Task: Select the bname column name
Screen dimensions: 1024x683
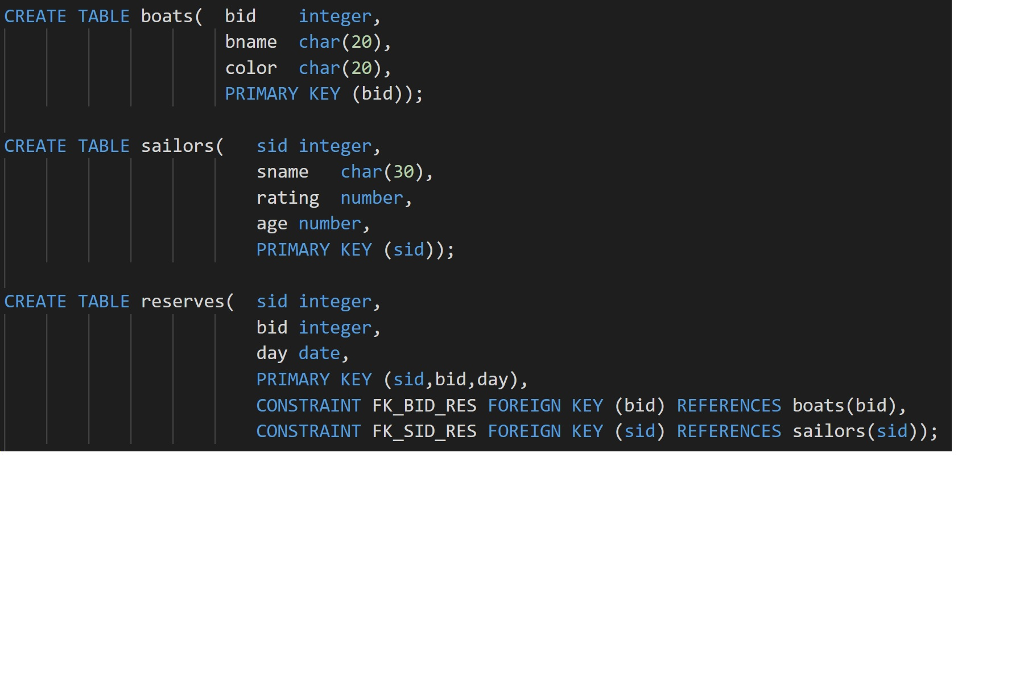Action: (251, 42)
